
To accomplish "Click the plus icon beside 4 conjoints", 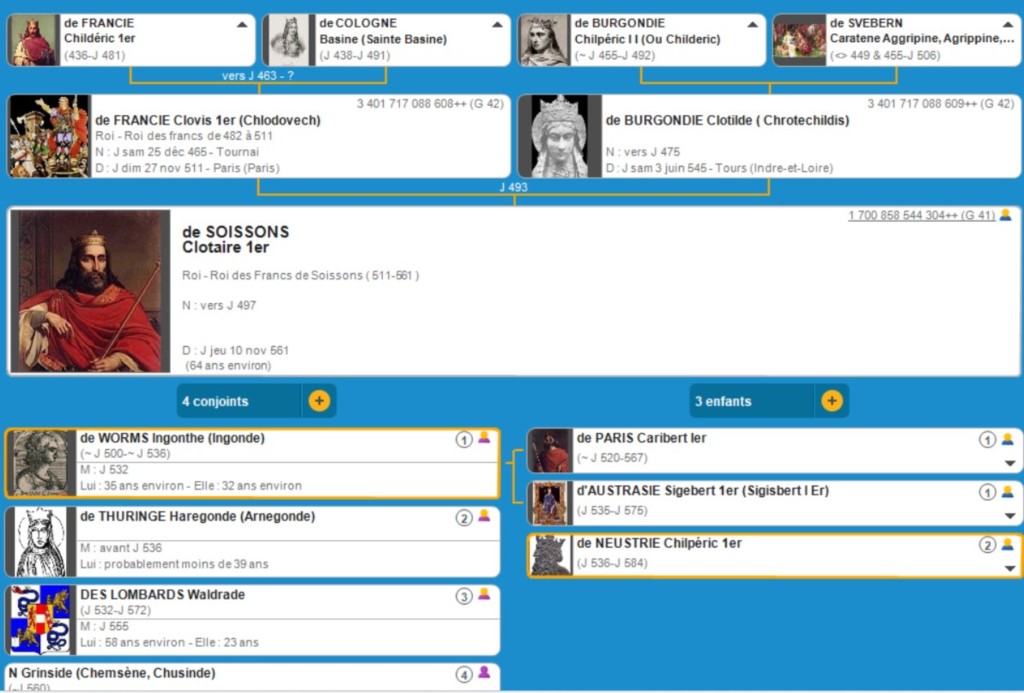I will tap(319, 401).
